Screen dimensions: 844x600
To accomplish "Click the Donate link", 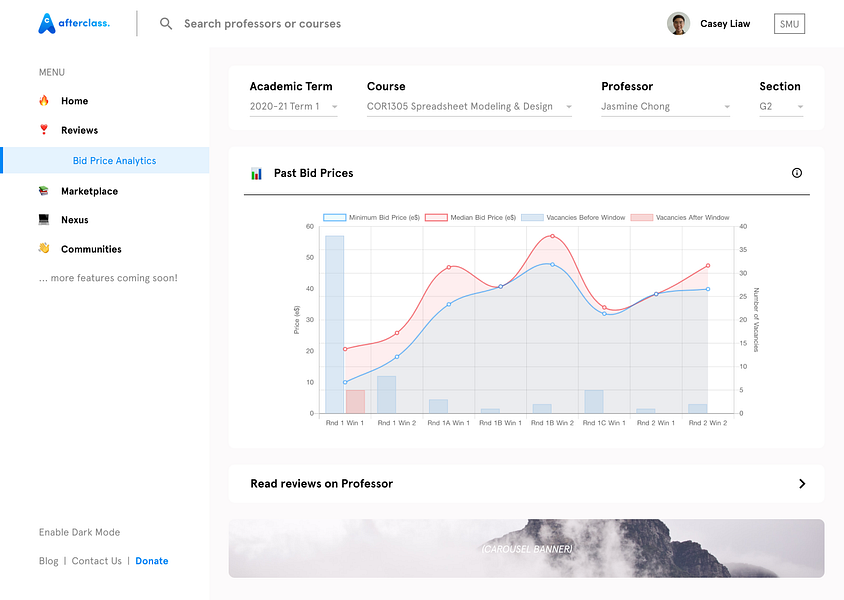I will coord(152,561).
